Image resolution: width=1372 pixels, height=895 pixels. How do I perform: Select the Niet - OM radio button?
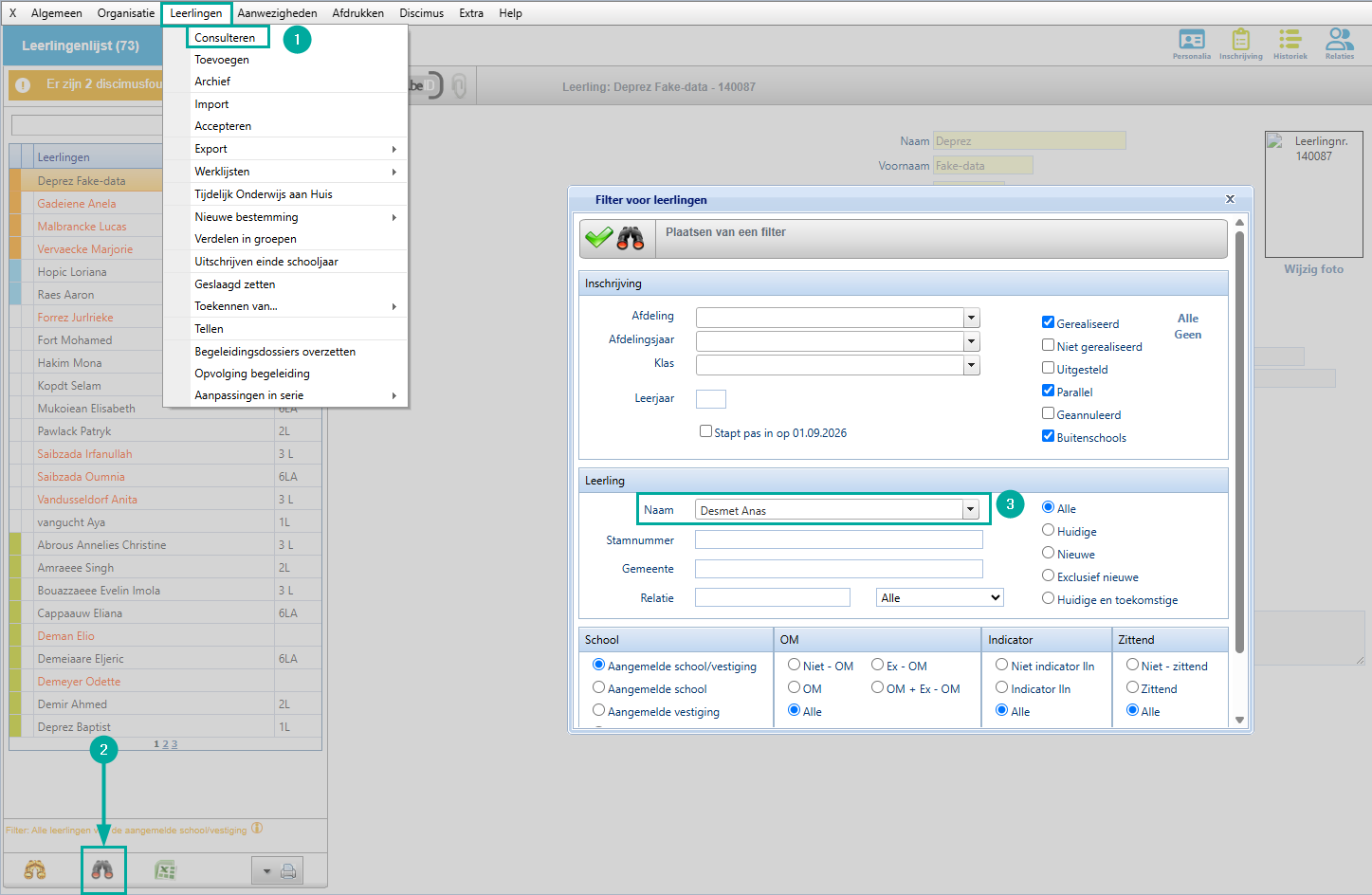(x=794, y=665)
